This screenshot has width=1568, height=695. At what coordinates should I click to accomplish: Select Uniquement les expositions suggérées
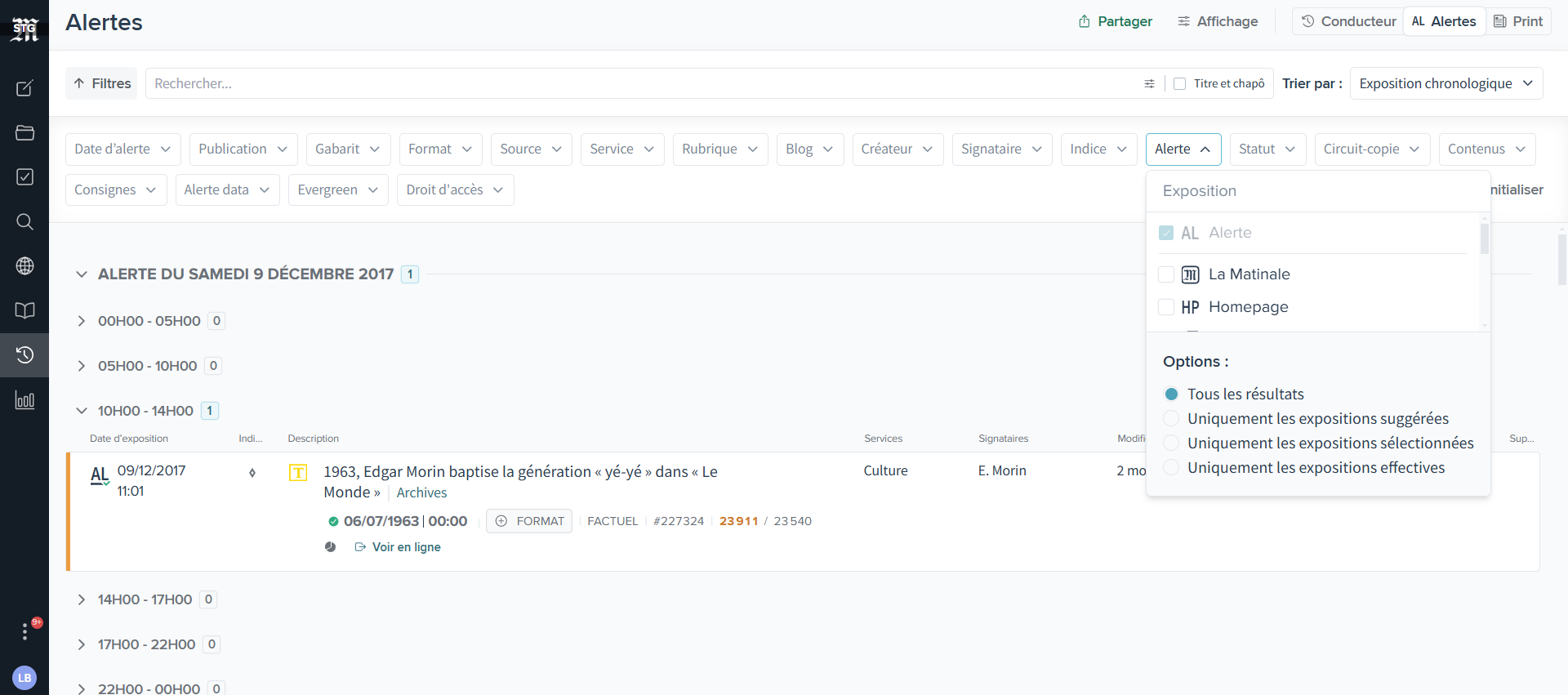1171,419
